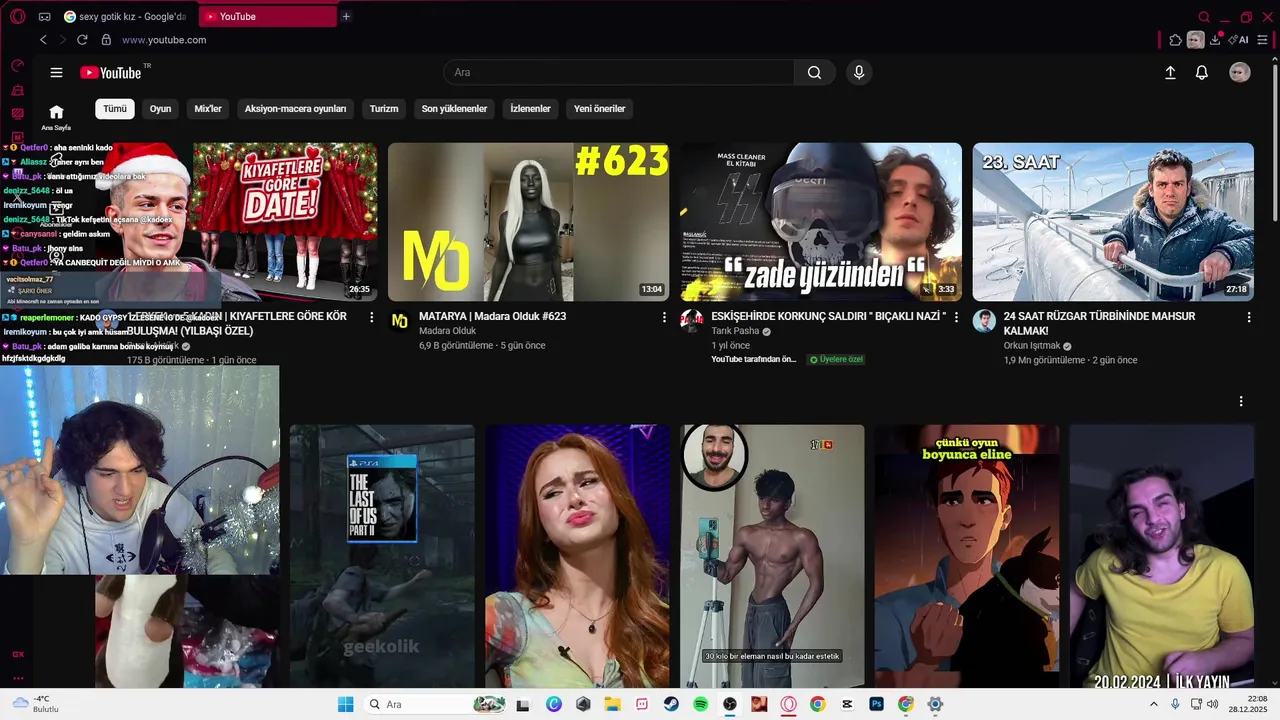
Task: Open options menu for Kıyafetlere Göre Date video
Action: [x=371, y=317]
